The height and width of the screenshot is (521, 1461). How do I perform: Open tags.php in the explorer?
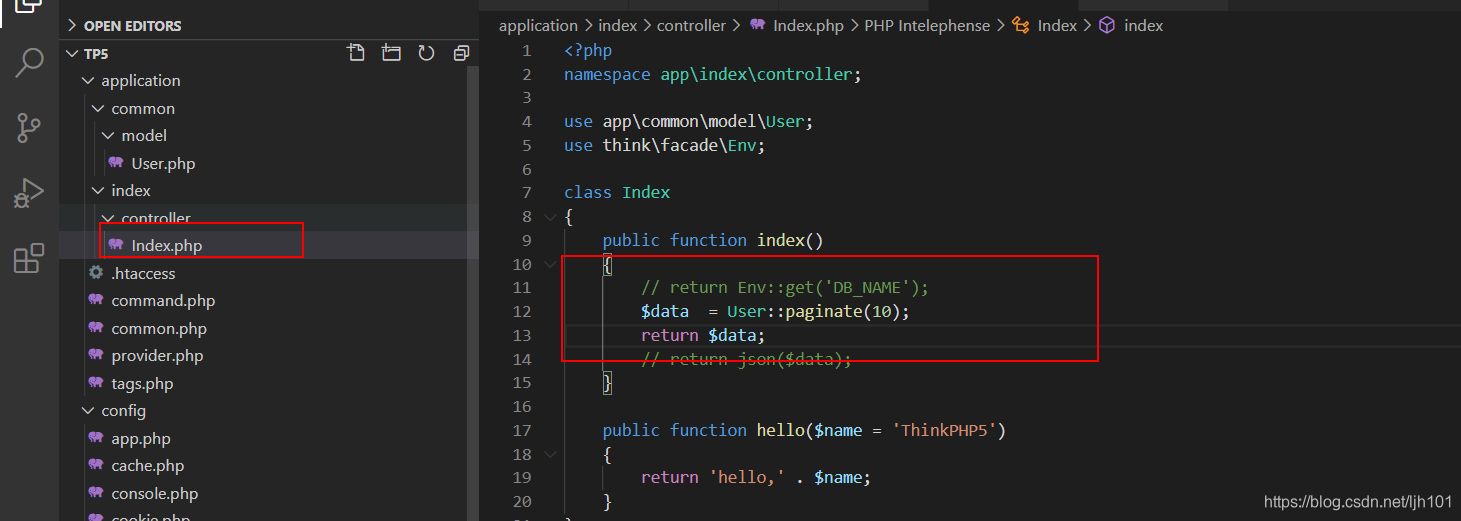coord(142,384)
